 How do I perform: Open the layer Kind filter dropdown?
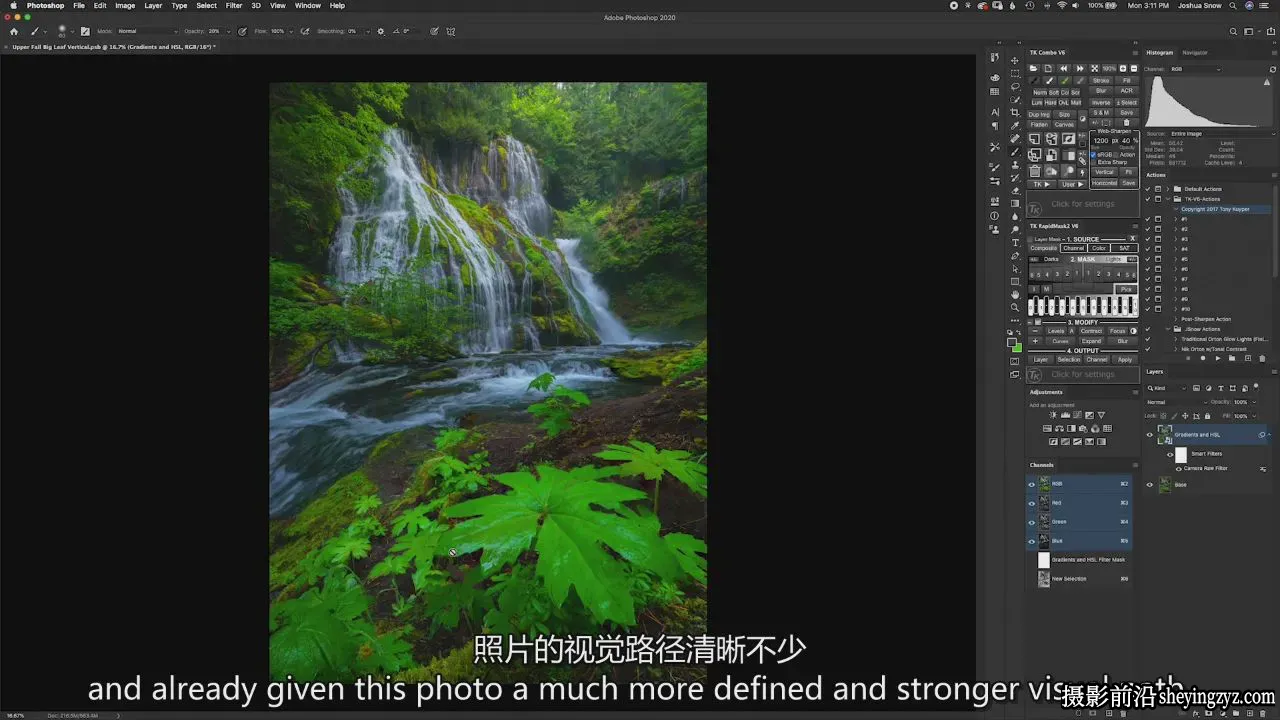[1167, 388]
